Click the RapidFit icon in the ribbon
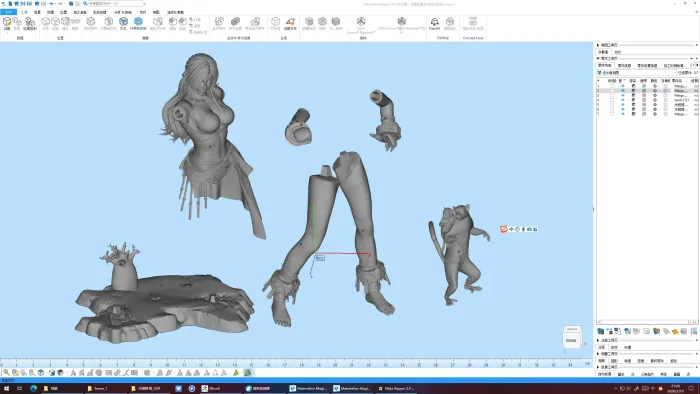Viewport: 700px width, 394px height. coord(434,23)
